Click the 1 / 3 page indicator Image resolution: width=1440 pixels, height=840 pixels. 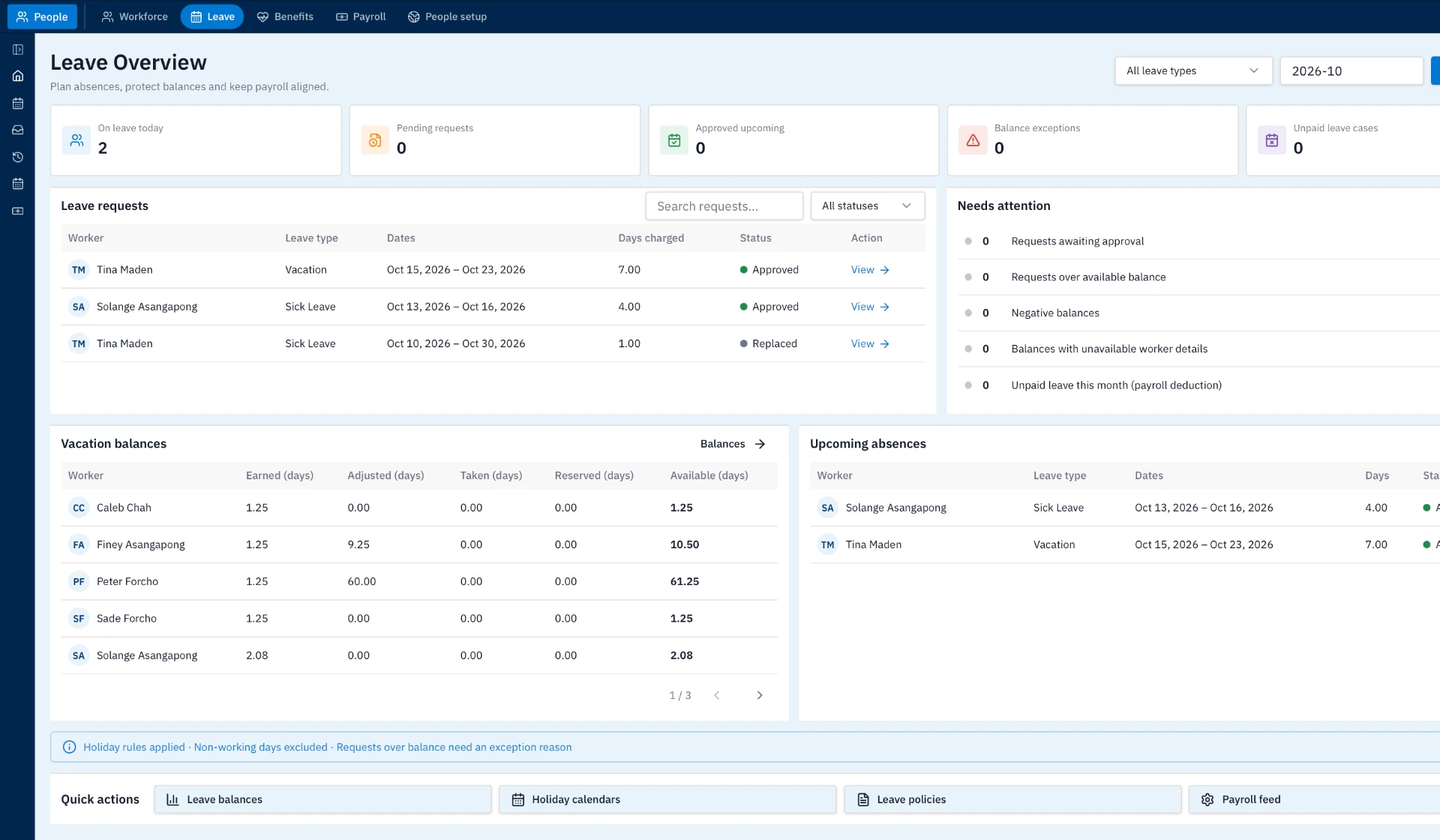coord(679,695)
